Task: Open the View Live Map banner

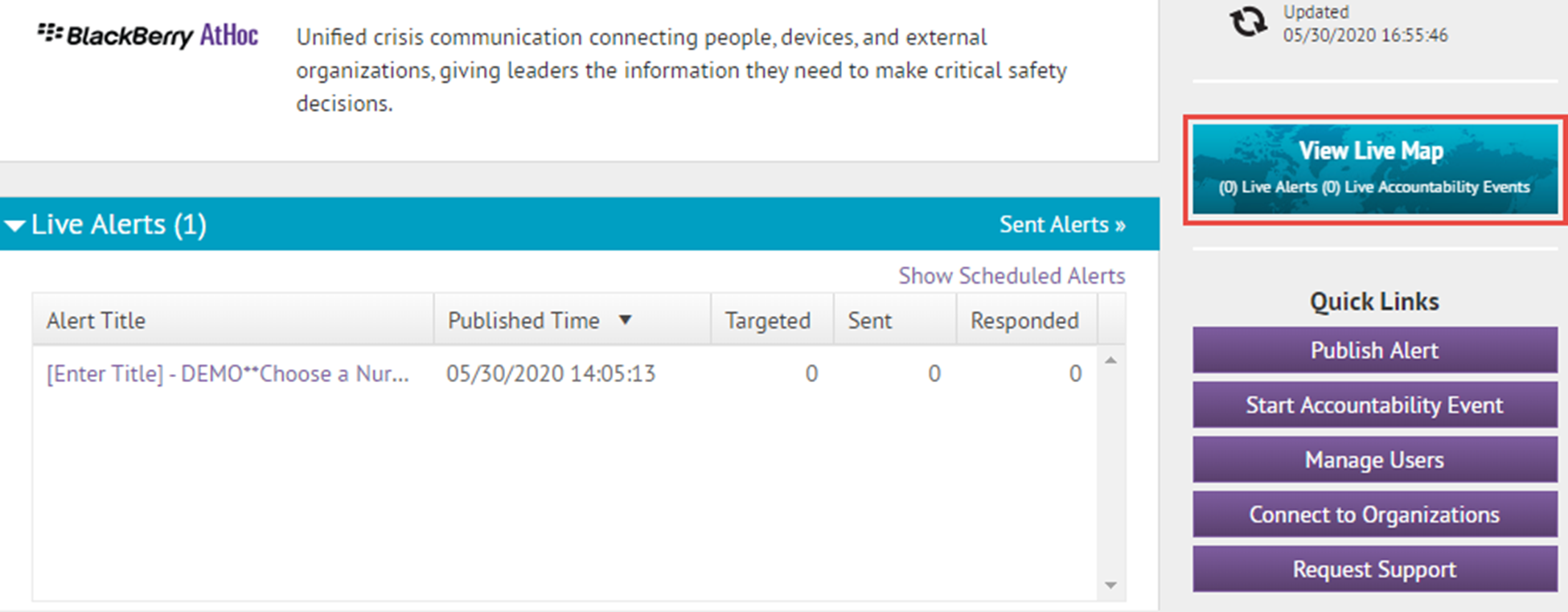Action: pyautogui.click(x=1374, y=169)
